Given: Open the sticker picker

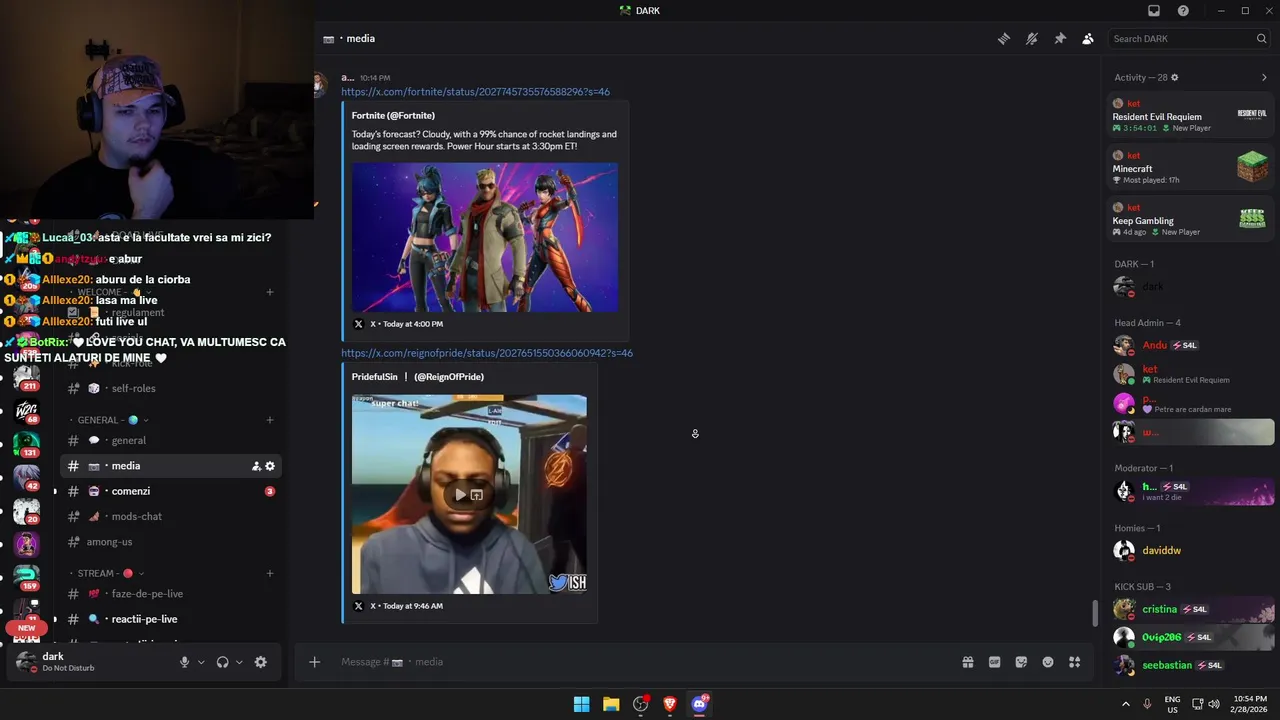Looking at the screenshot, I should (1021, 662).
